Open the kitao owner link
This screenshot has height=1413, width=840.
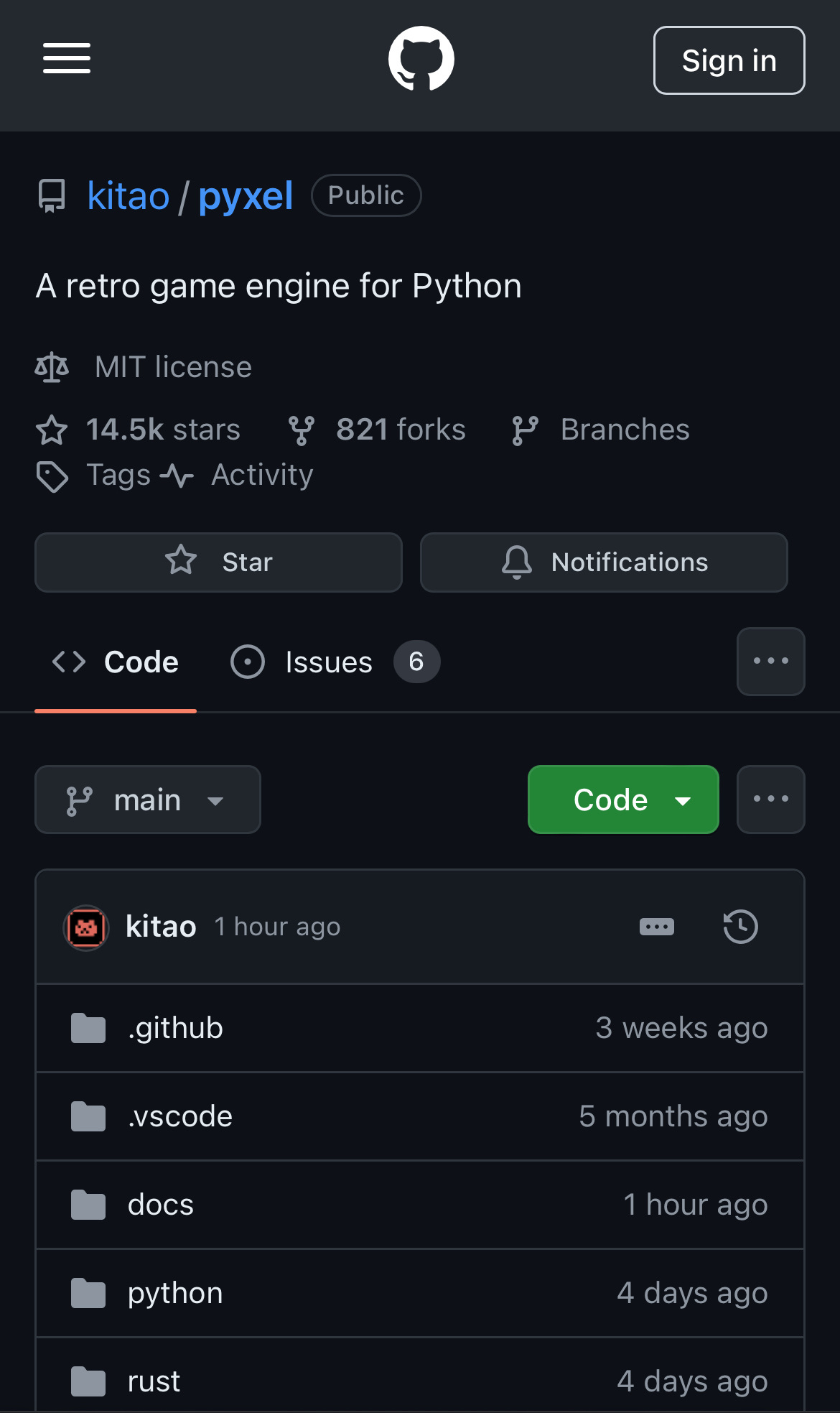tap(129, 196)
